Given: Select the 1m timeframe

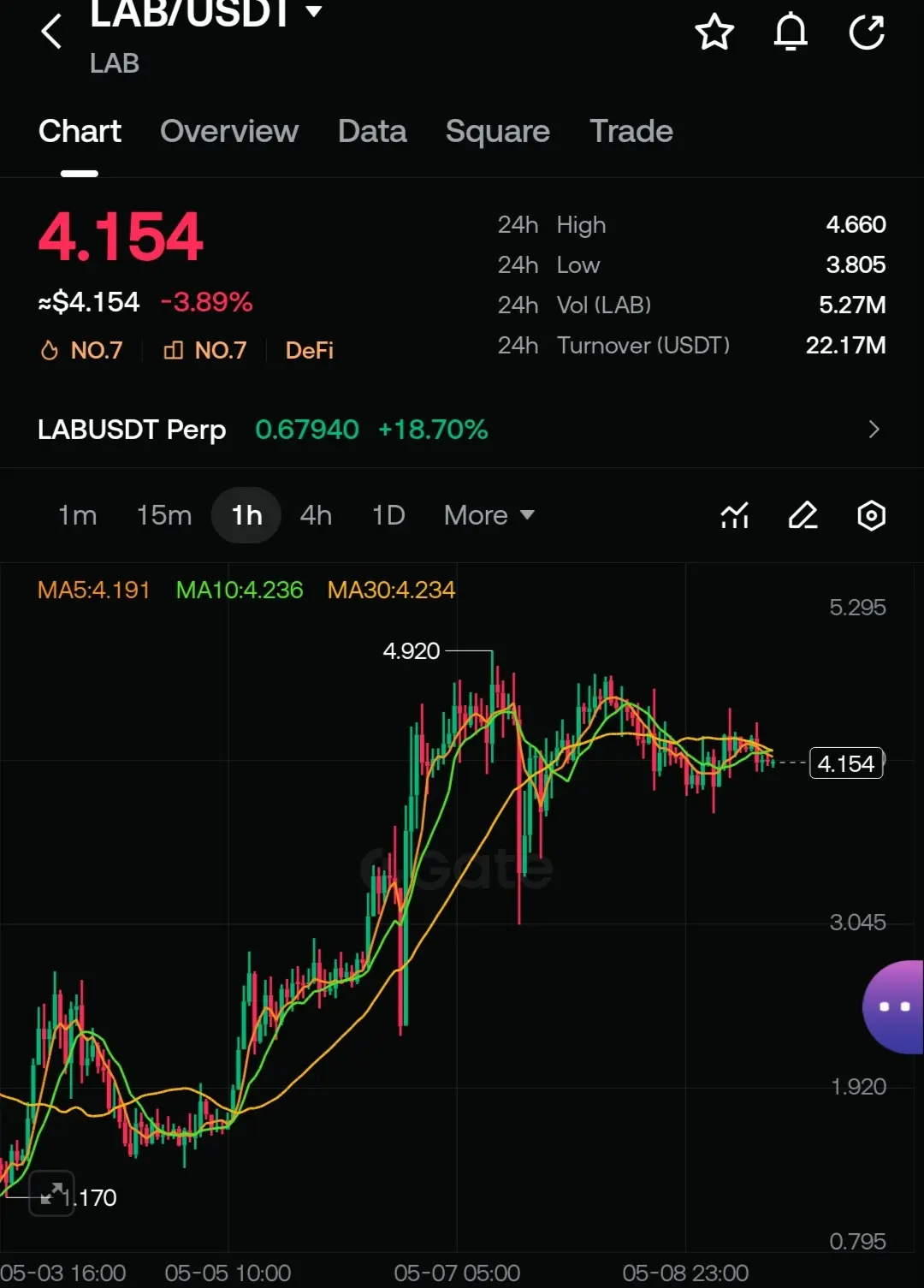Looking at the screenshot, I should tap(77, 515).
